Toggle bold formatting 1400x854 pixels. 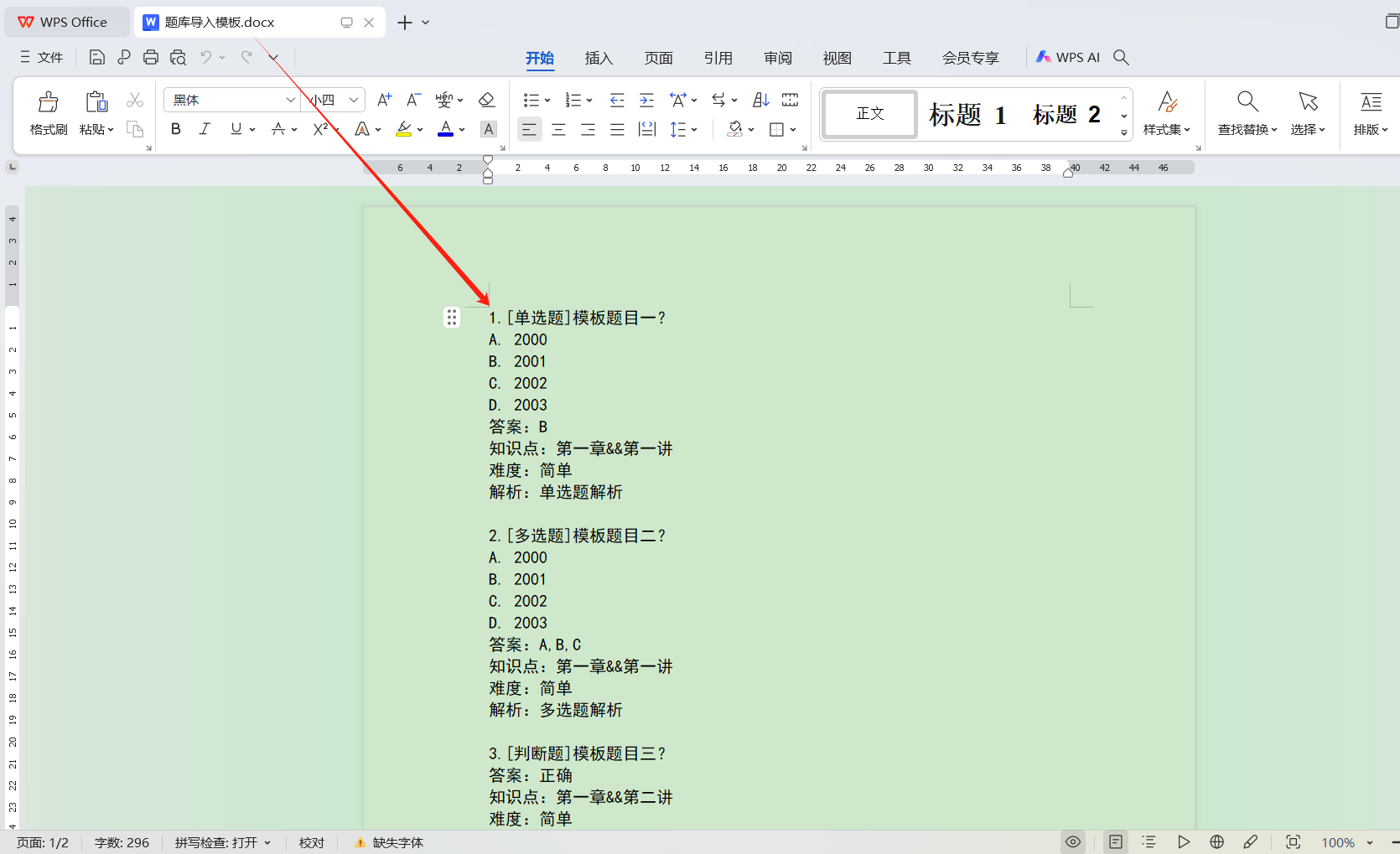(175, 128)
